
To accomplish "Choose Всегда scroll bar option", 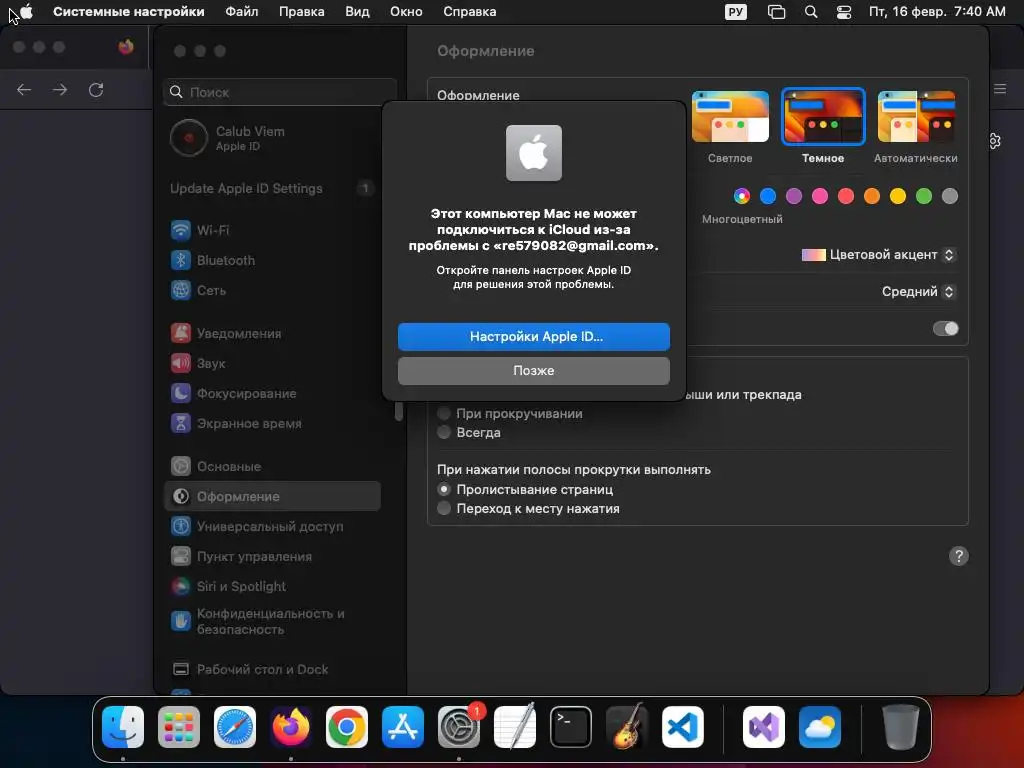I will coord(444,432).
